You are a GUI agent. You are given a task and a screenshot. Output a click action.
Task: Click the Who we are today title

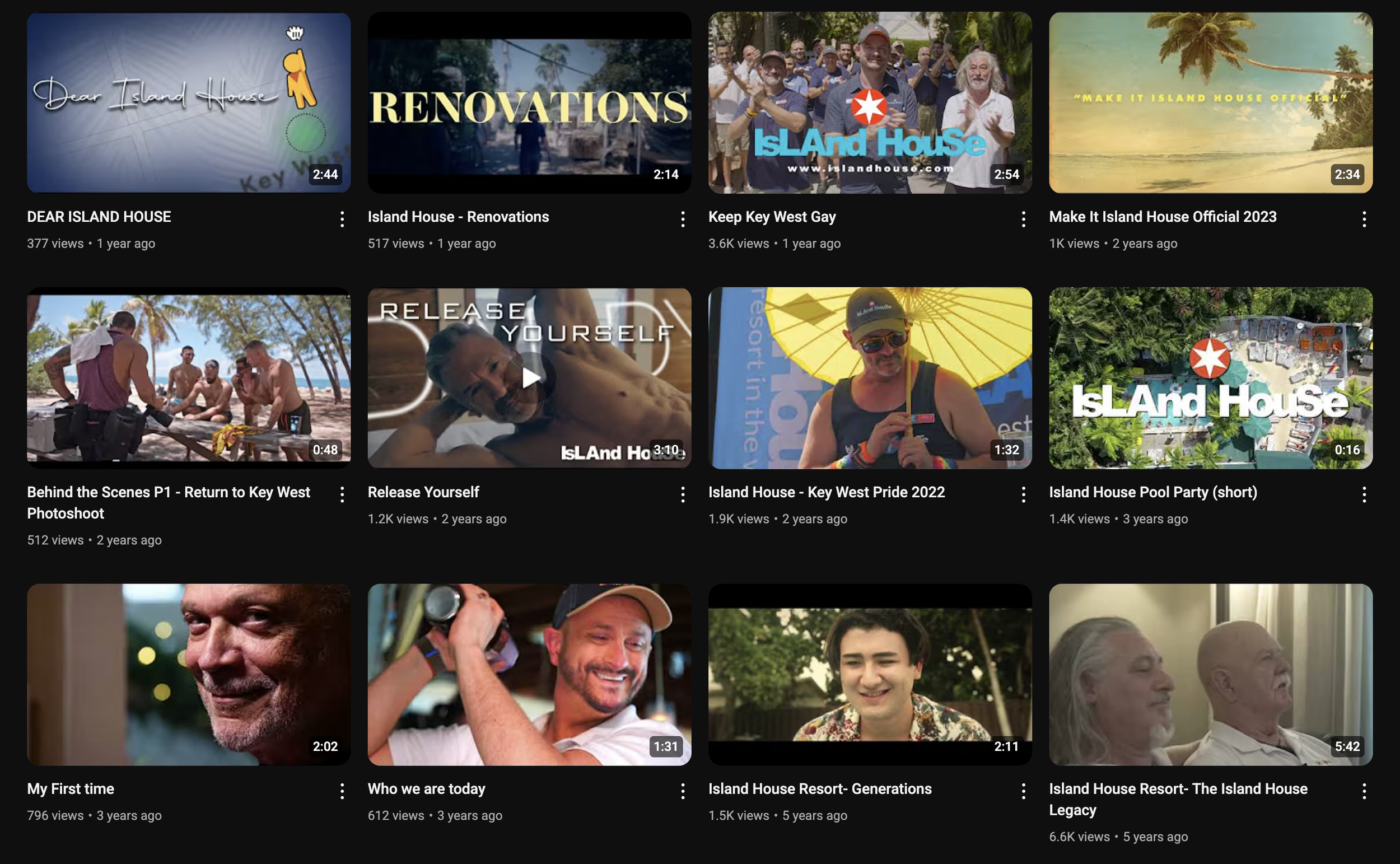[x=427, y=788]
